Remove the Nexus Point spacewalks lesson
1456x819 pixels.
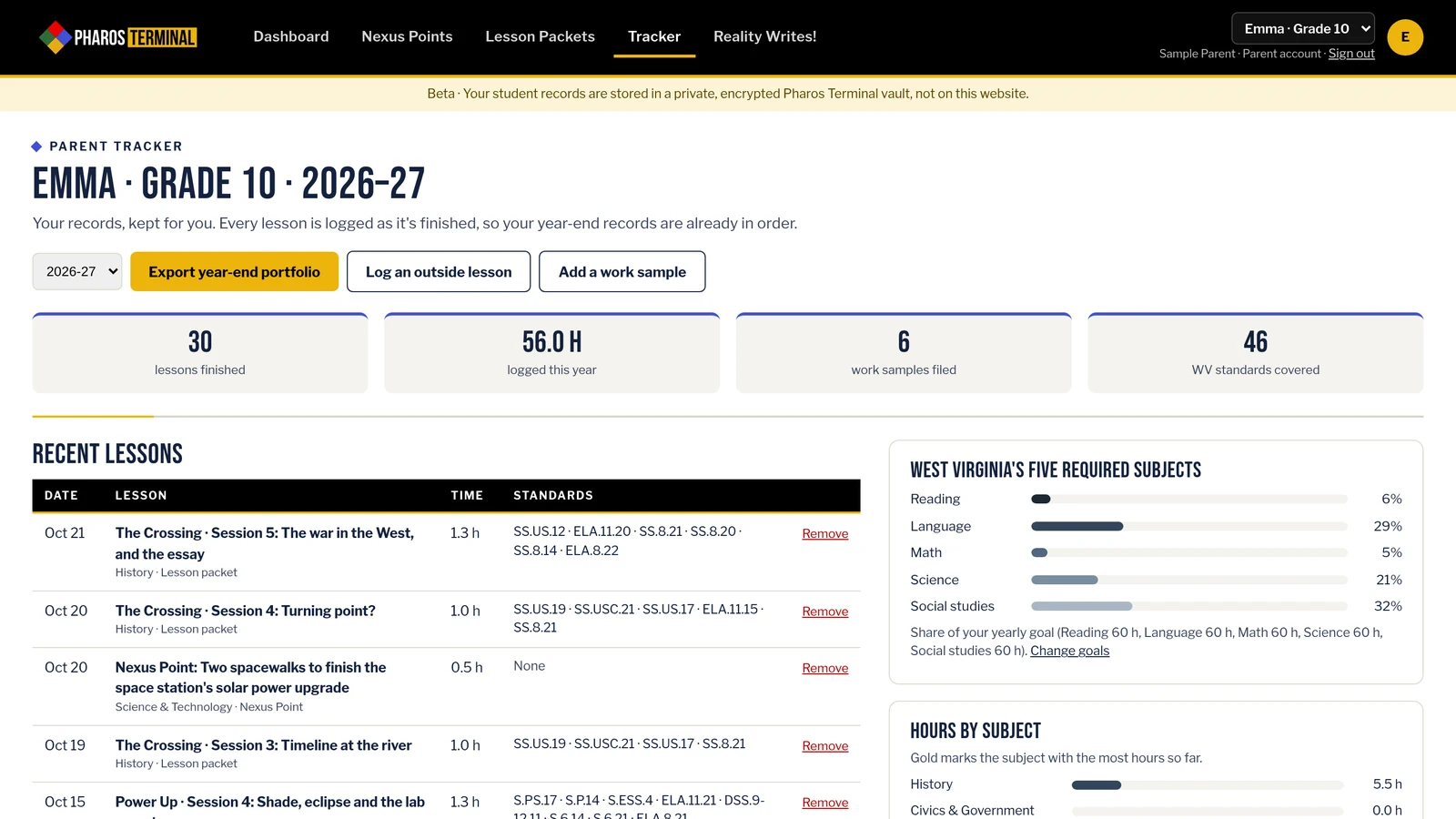(x=825, y=668)
